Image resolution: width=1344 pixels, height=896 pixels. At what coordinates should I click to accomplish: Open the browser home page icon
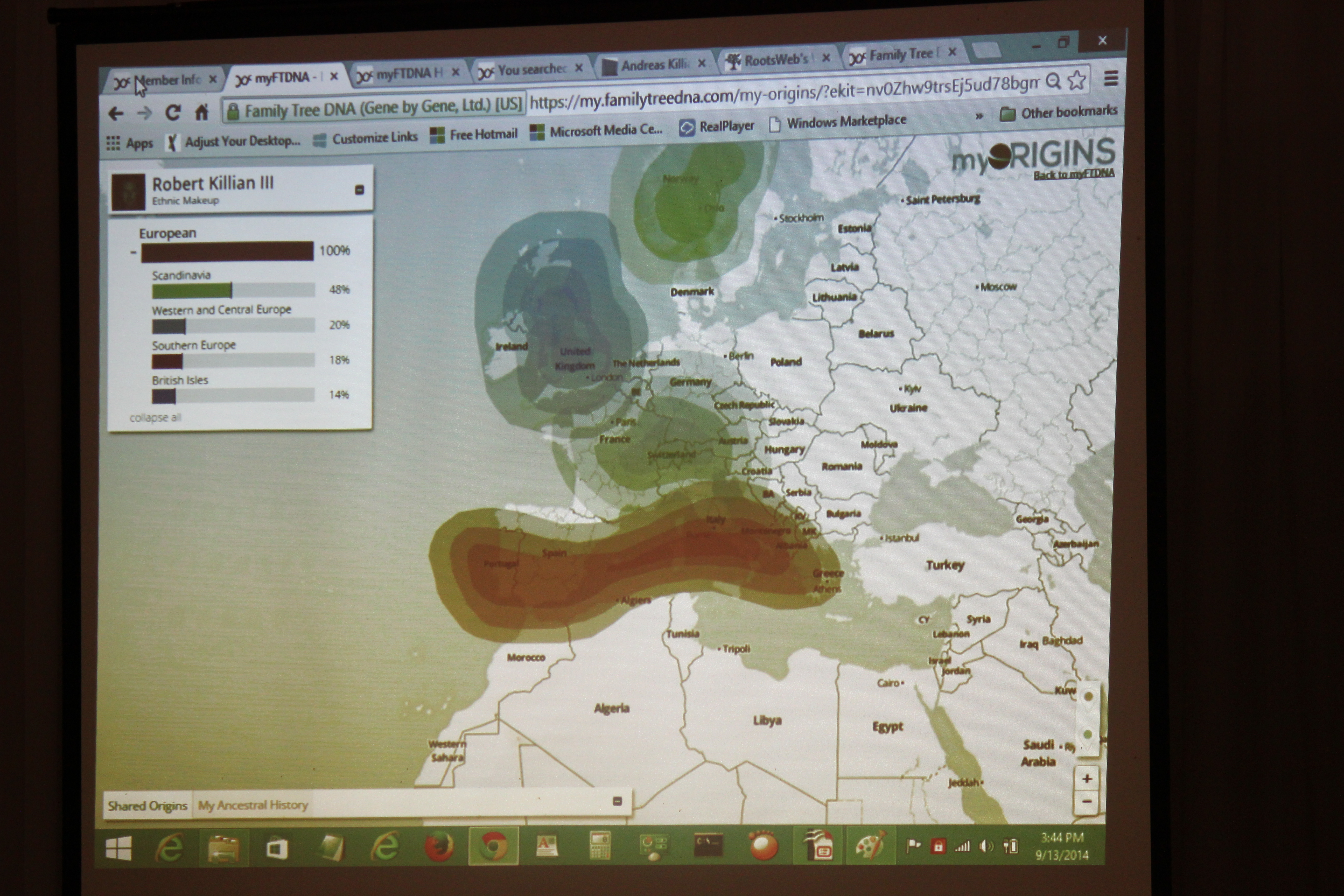(201, 111)
